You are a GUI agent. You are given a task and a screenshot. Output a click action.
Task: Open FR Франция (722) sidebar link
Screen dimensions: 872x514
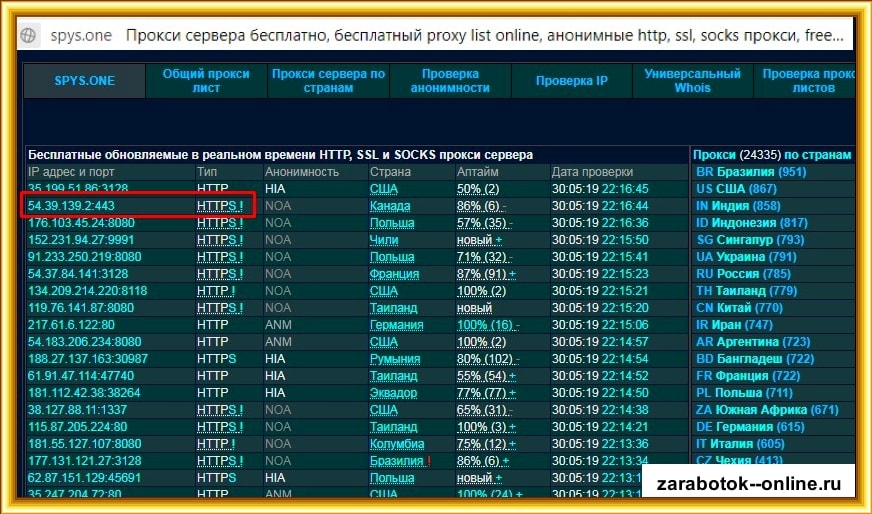tap(749, 376)
